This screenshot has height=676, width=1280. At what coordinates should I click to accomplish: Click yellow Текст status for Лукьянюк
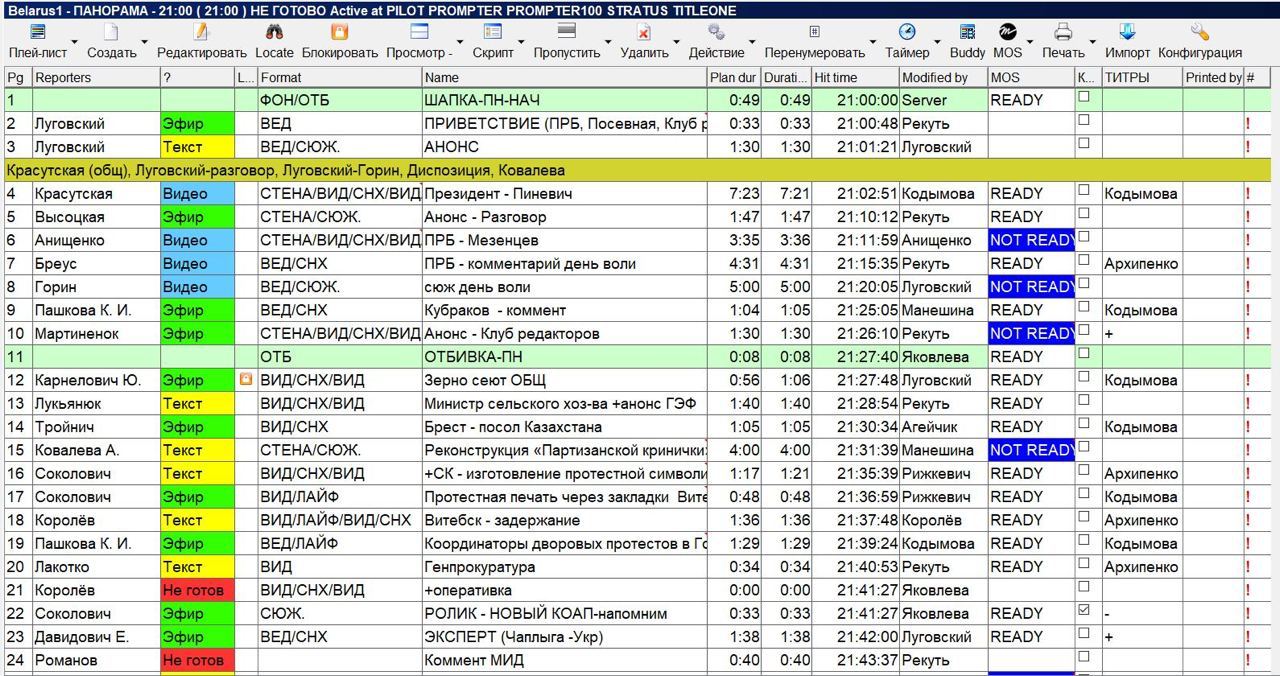click(x=197, y=404)
